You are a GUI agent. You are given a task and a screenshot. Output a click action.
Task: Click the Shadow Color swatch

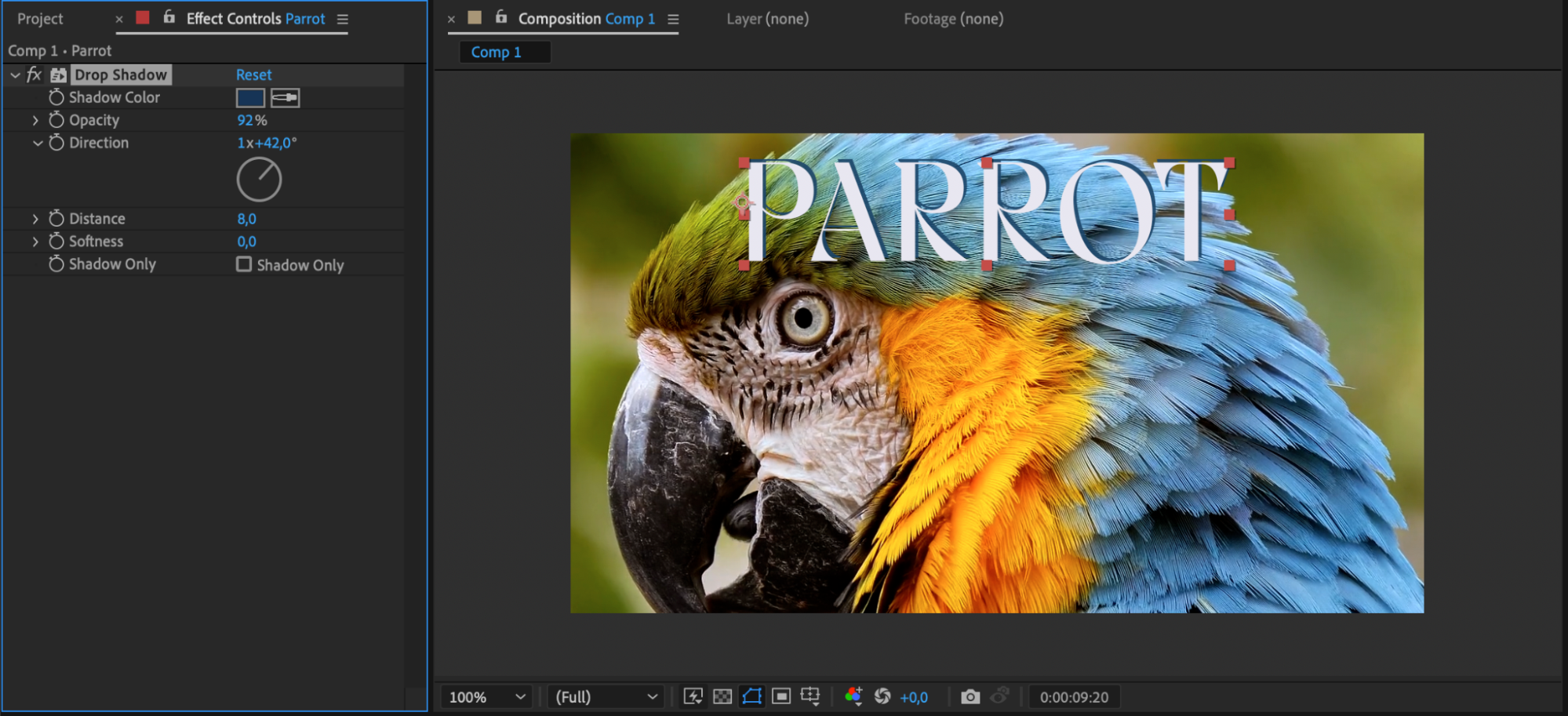(x=250, y=98)
